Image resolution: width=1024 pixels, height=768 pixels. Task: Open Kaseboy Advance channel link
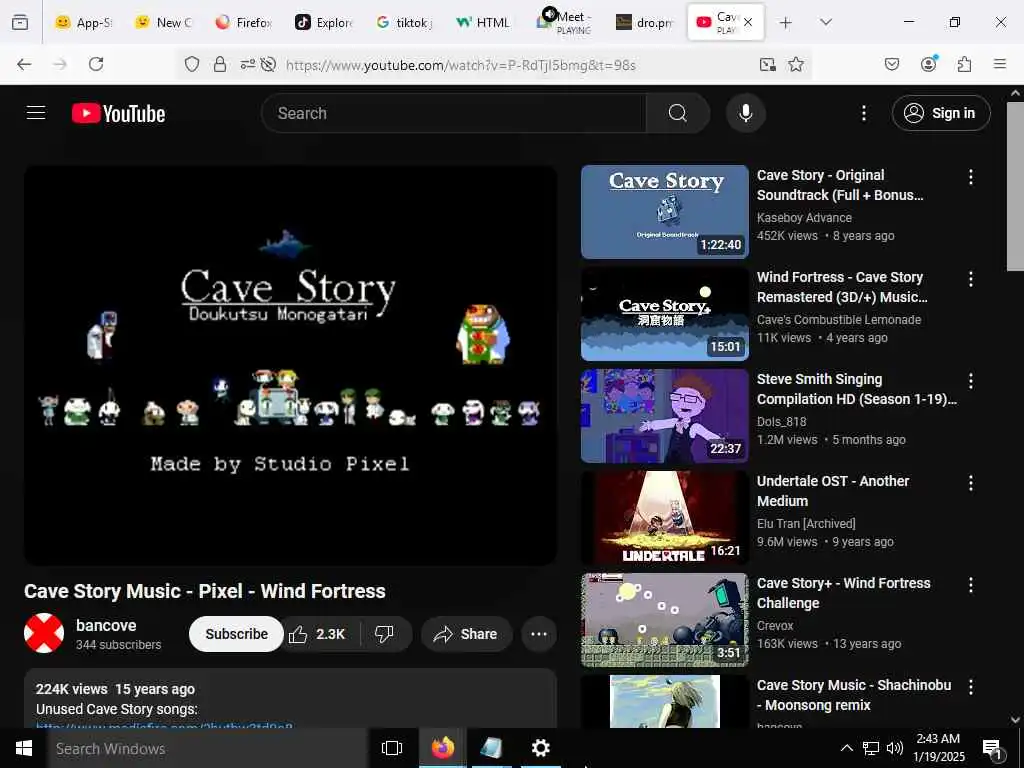[x=804, y=217]
